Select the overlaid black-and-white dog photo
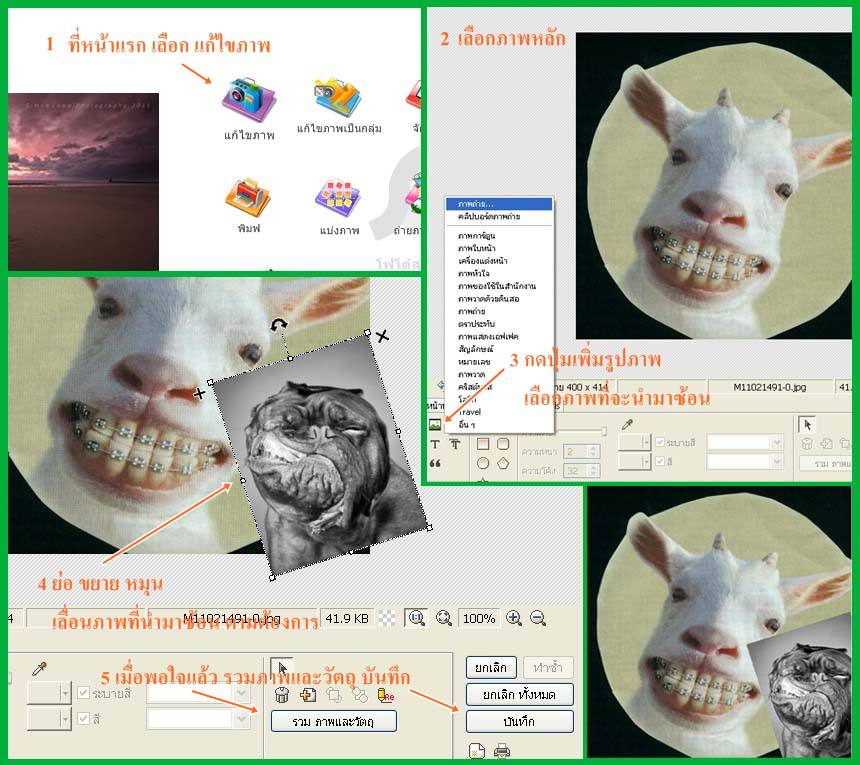The image size is (860, 765). [x=320, y=455]
